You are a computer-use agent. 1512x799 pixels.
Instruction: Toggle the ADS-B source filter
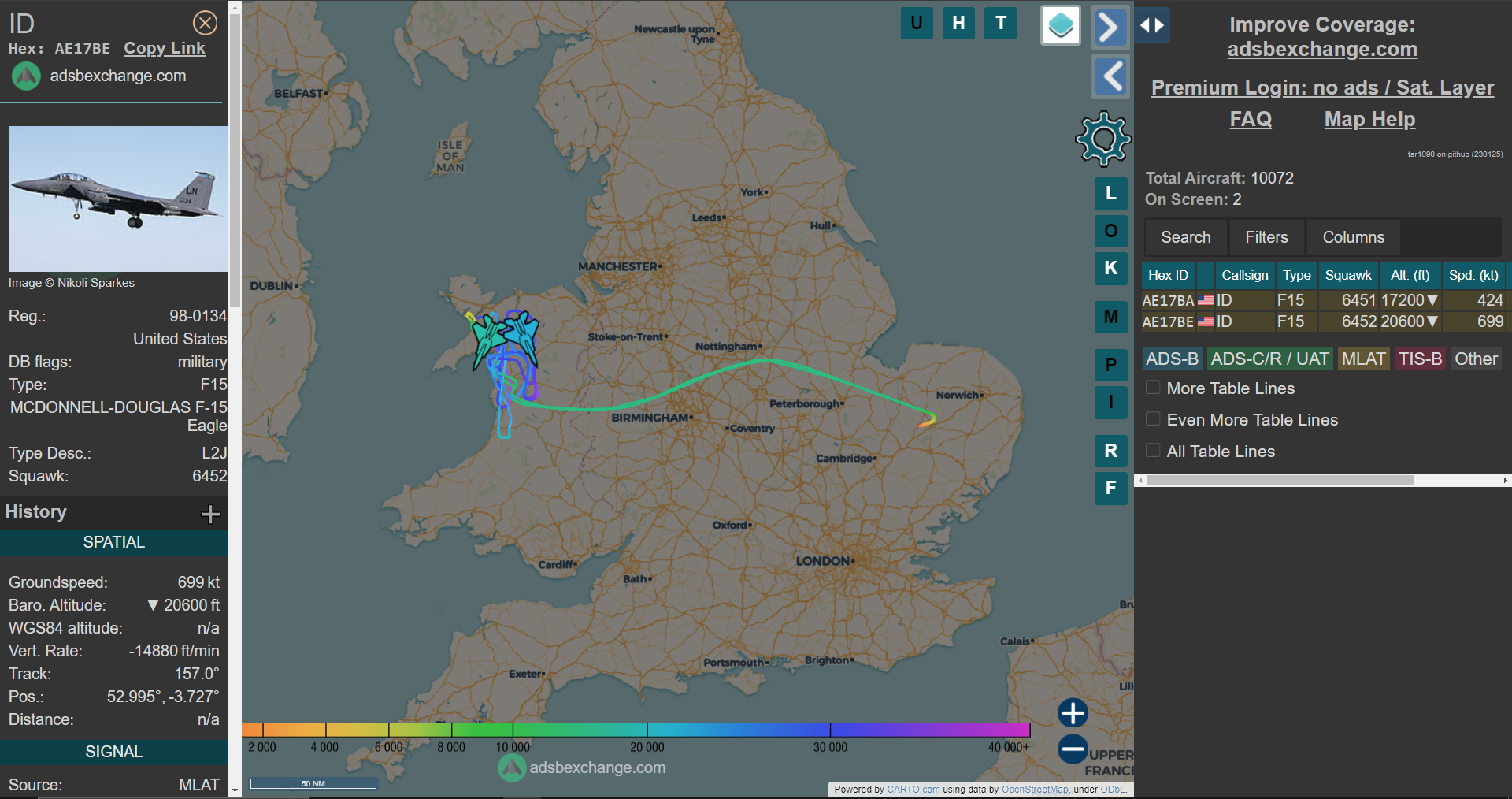click(x=1172, y=359)
